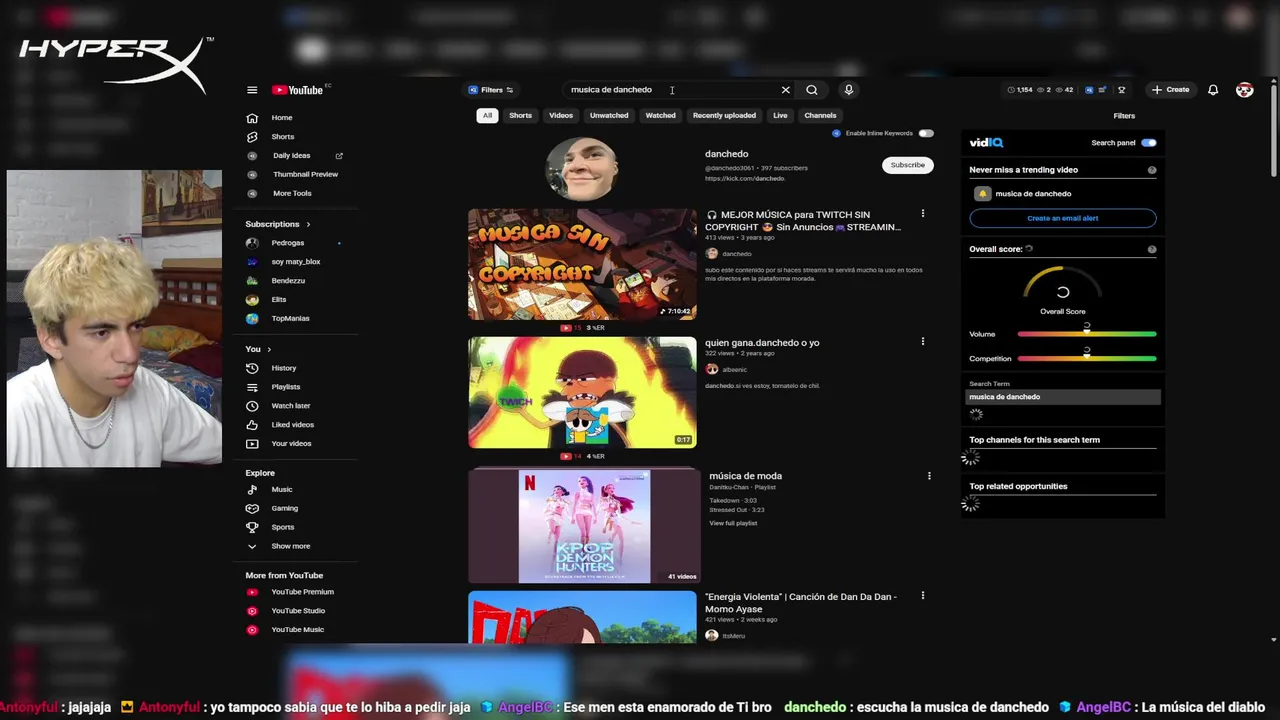Open YouTube Studio
The image size is (1280, 720).
[298, 611]
